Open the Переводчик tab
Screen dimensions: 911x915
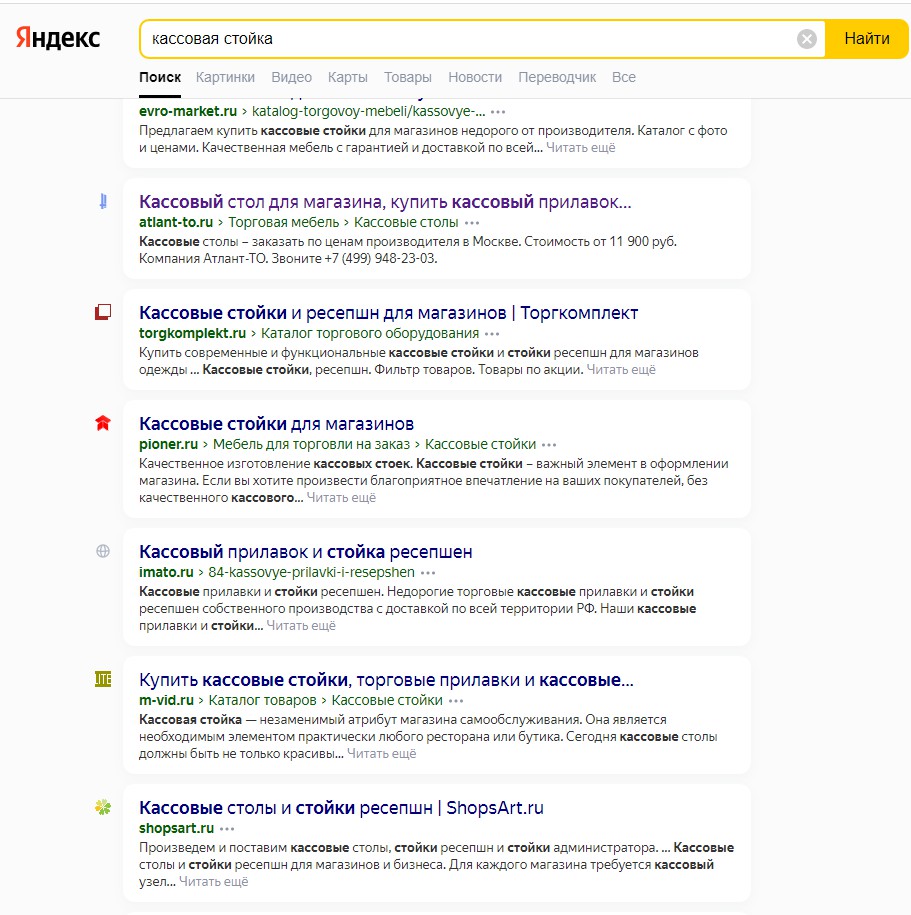pyautogui.click(x=557, y=77)
